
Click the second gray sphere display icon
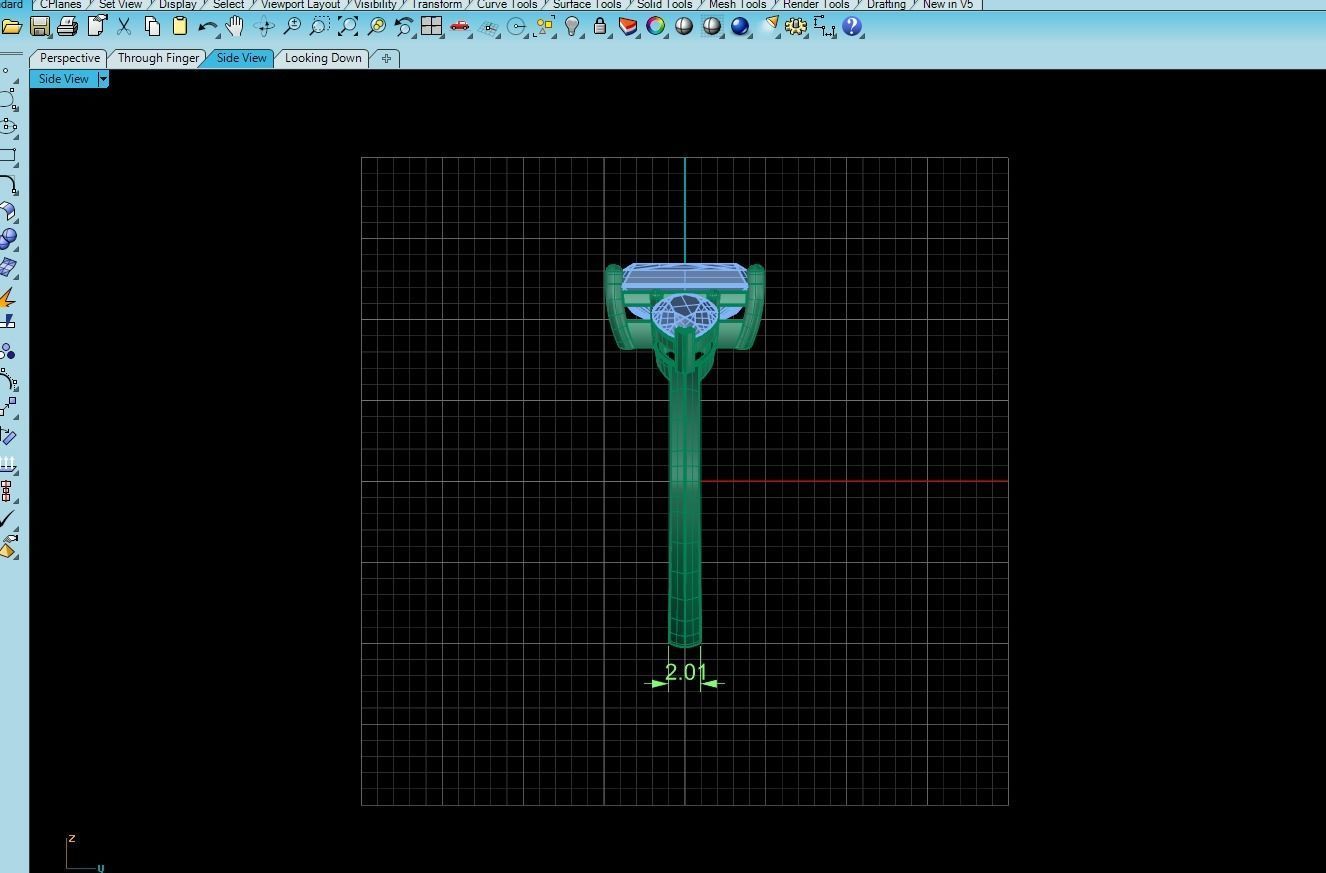[712, 27]
